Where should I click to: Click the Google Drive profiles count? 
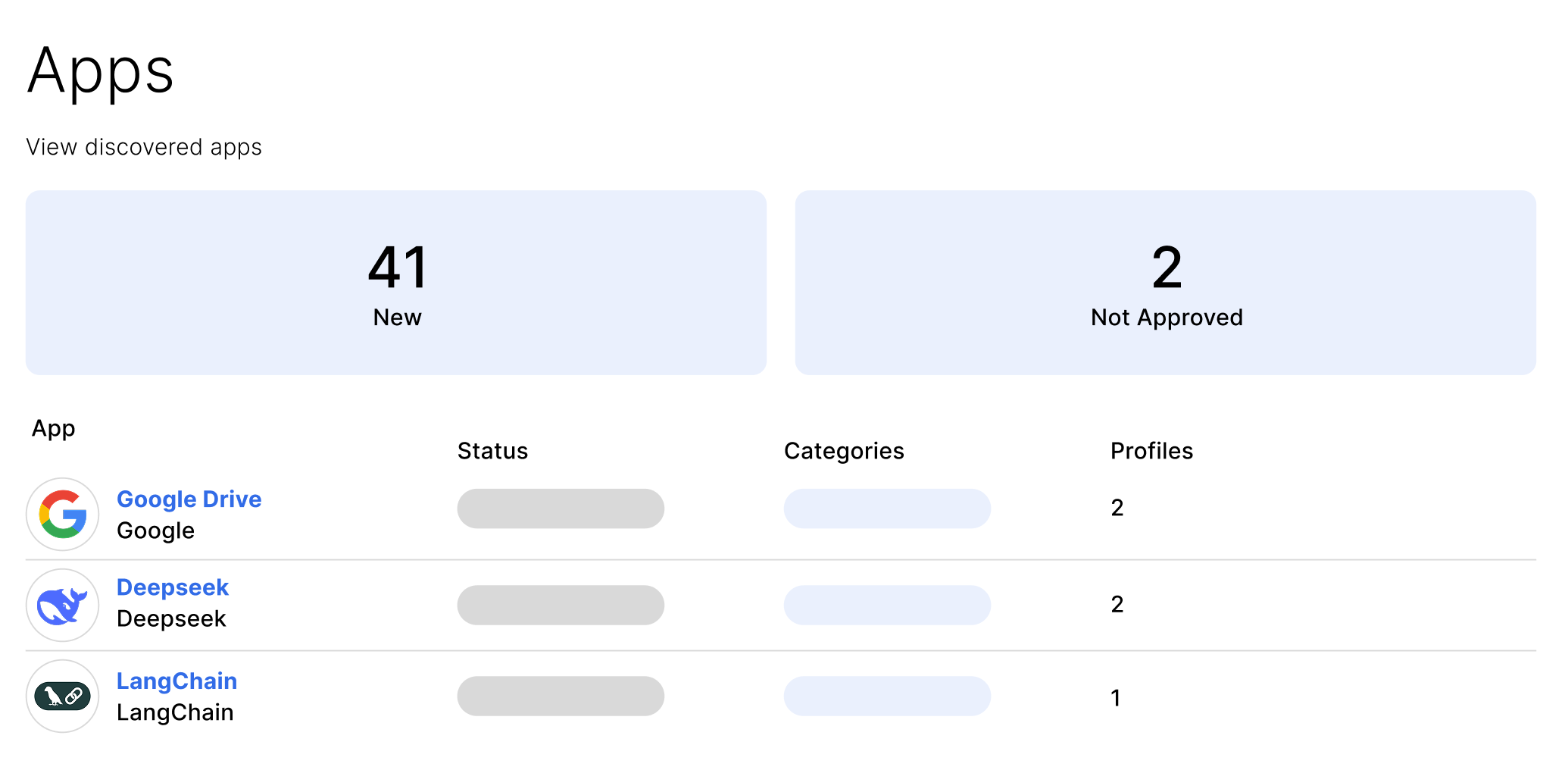[1117, 508]
